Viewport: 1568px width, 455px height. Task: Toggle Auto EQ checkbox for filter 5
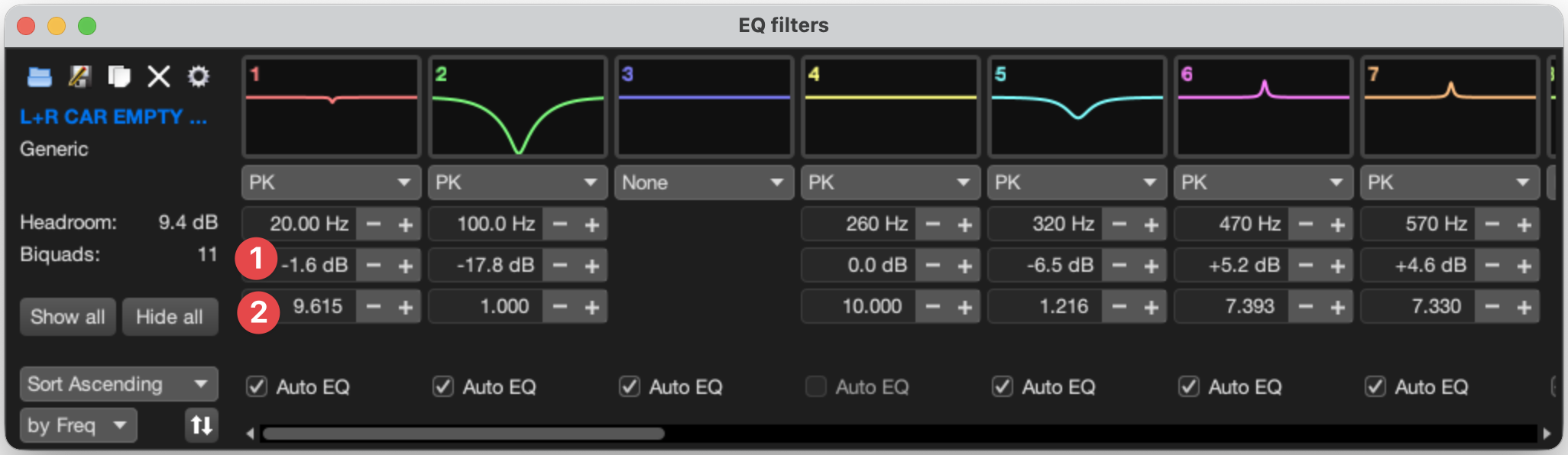tap(1003, 387)
